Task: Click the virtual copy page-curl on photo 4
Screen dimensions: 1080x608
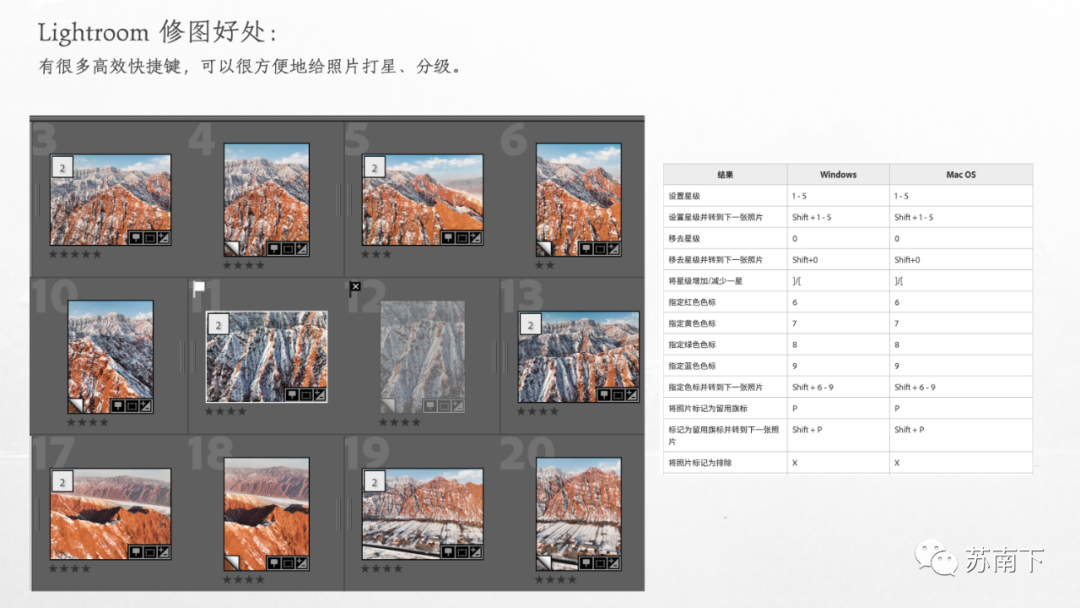Action: (x=232, y=248)
